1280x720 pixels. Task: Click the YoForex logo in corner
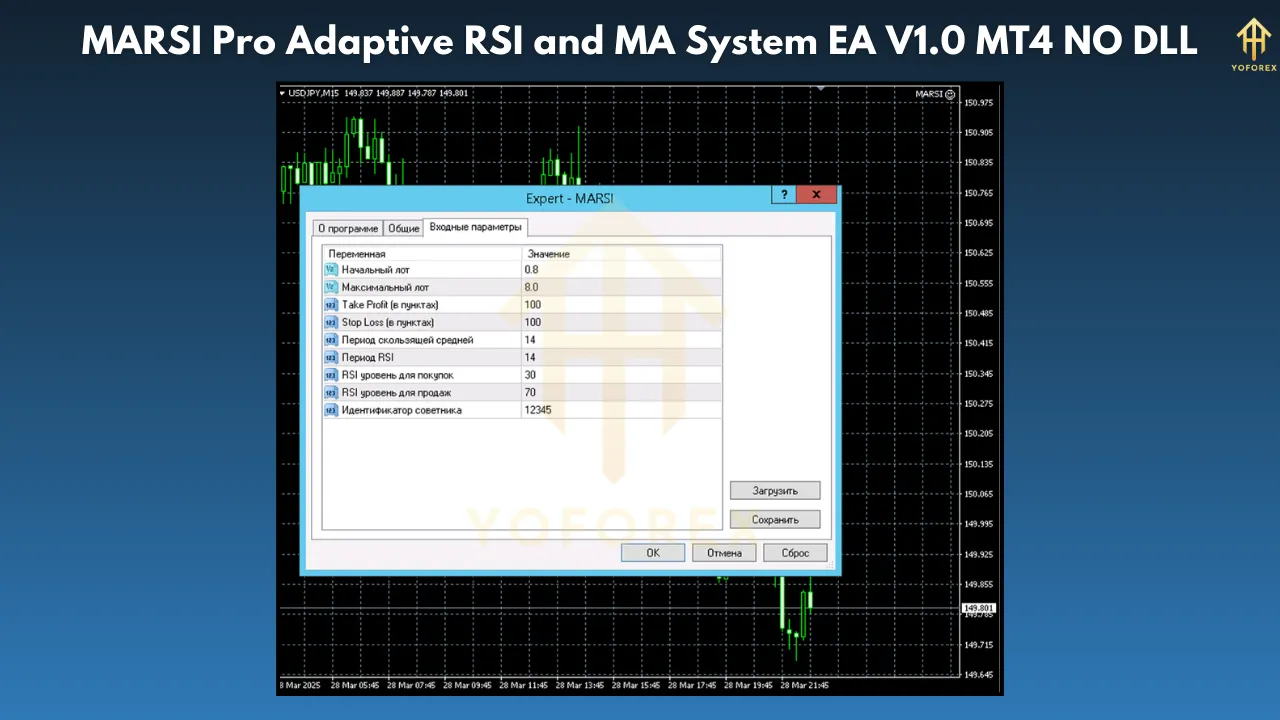point(1253,46)
